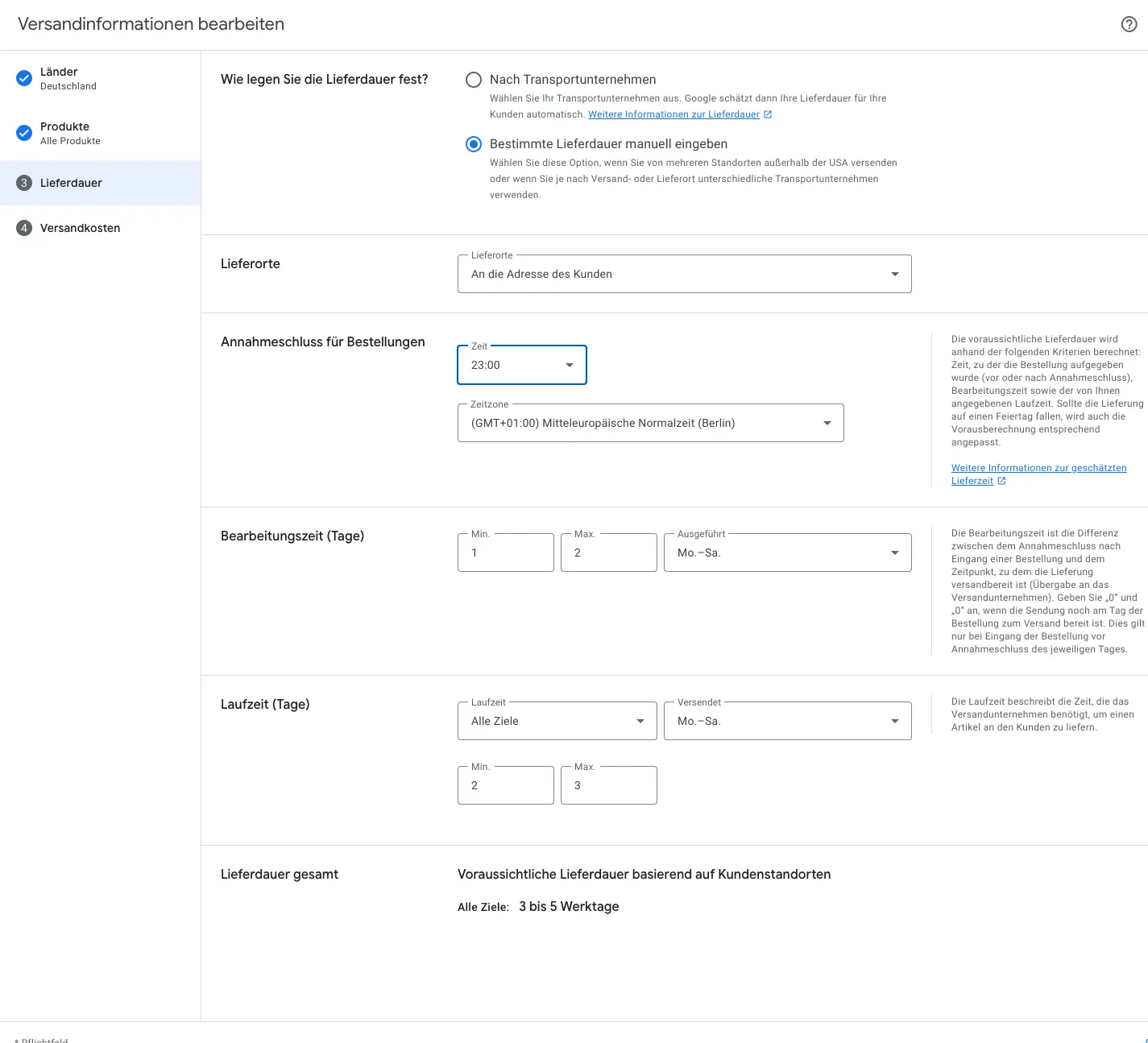Click 'Wie legen Sie die Lieferdauer fest?' text
Screen dimensions: 1148x1043
click(x=325, y=79)
